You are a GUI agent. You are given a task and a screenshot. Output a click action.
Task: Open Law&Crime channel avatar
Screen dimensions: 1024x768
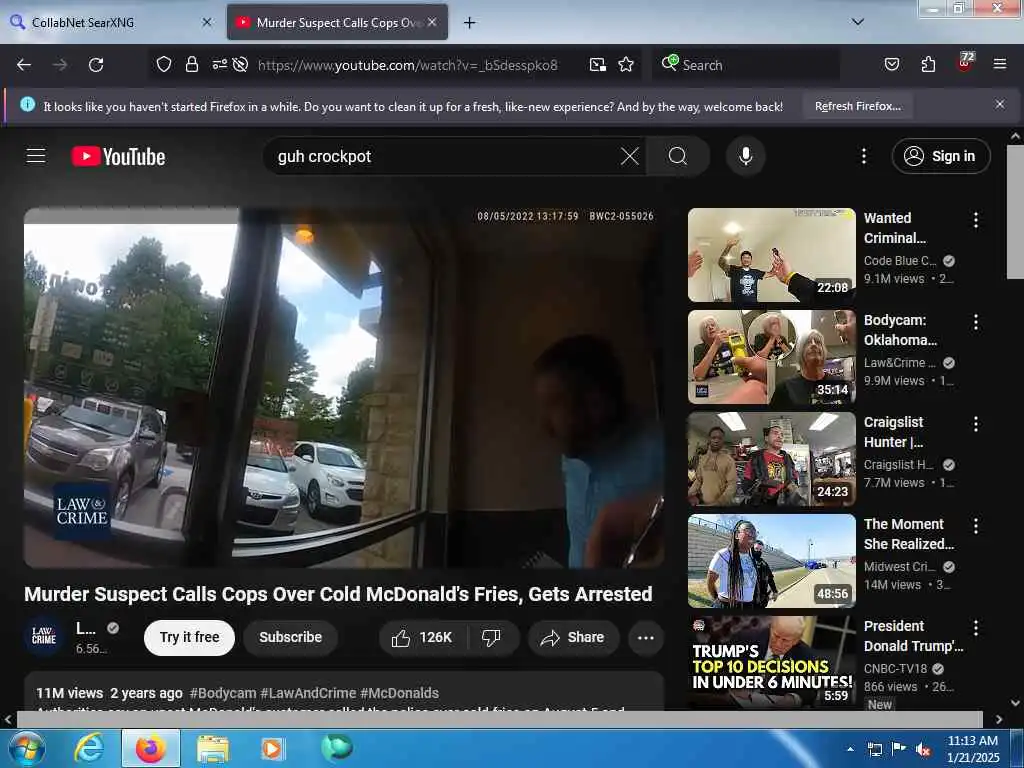point(44,636)
